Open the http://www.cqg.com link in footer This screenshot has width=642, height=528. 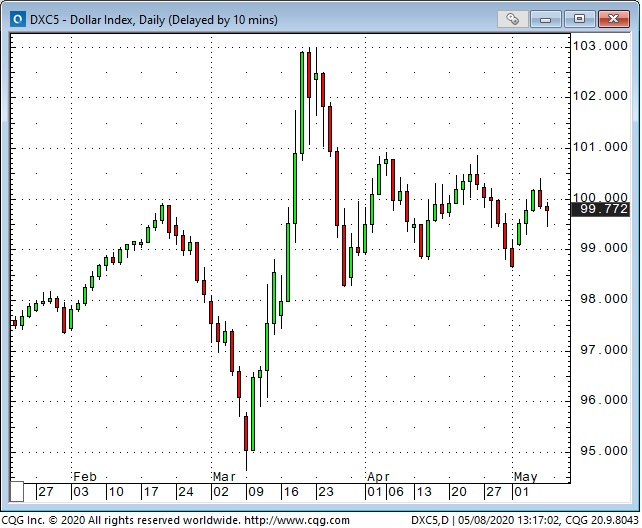tap(297, 520)
